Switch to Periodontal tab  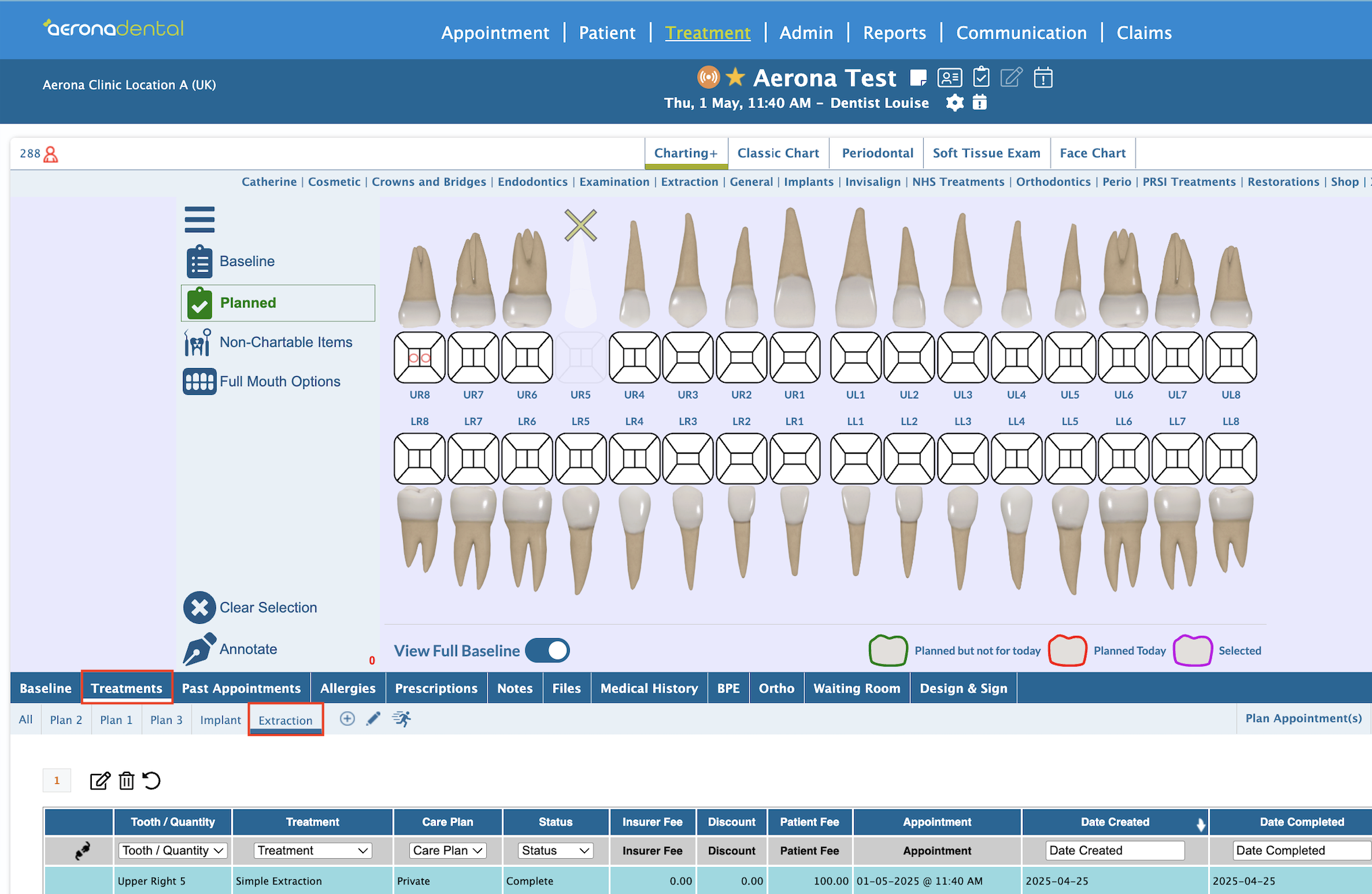(877, 153)
